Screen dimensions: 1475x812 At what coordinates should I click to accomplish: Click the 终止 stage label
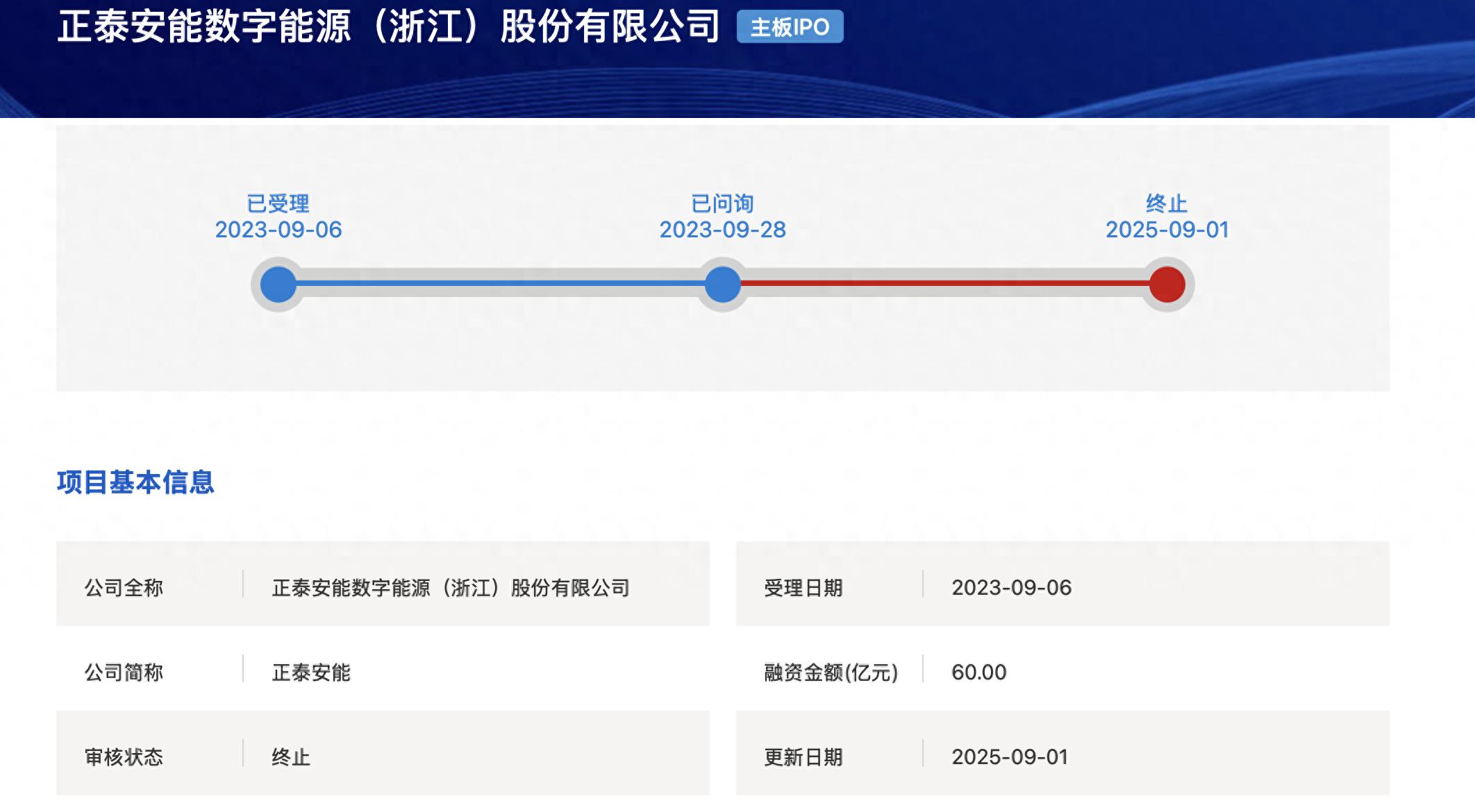pyautogui.click(x=1167, y=203)
